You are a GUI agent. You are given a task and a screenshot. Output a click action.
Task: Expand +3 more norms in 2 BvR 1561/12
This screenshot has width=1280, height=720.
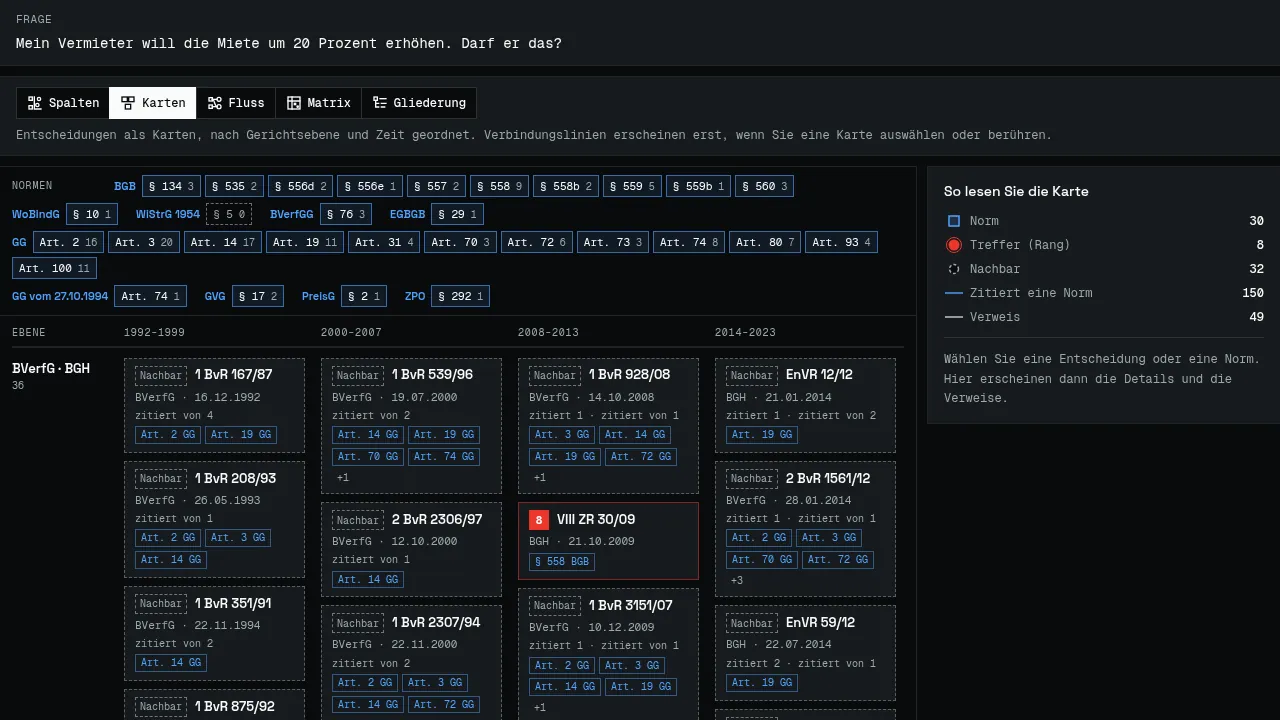tap(737, 581)
